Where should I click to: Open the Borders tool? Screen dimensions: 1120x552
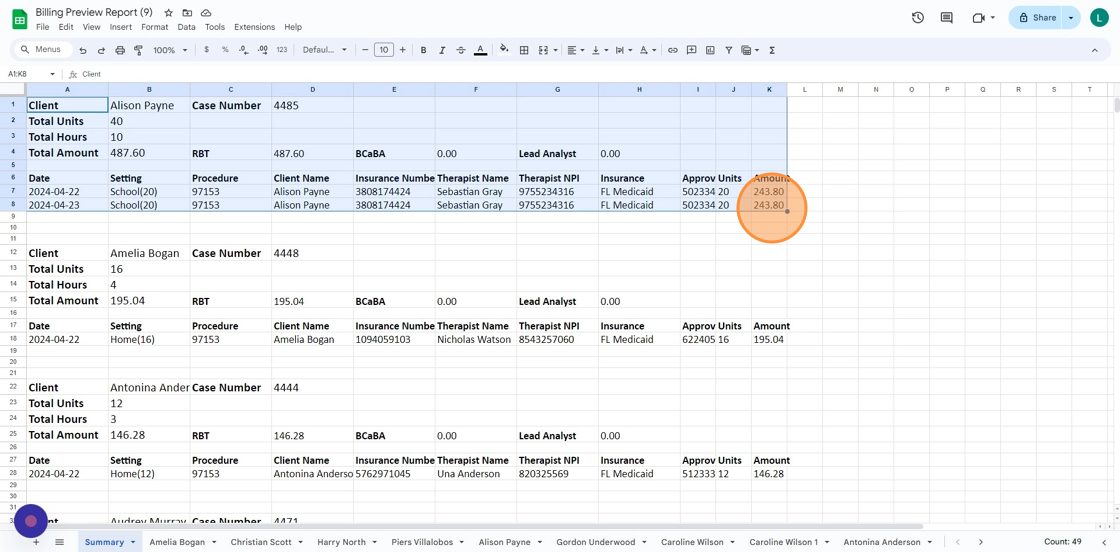[524, 50]
